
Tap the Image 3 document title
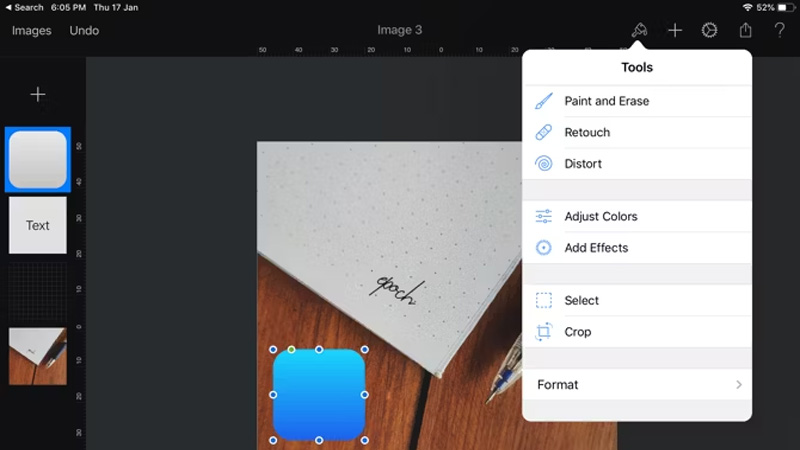tap(399, 30)
